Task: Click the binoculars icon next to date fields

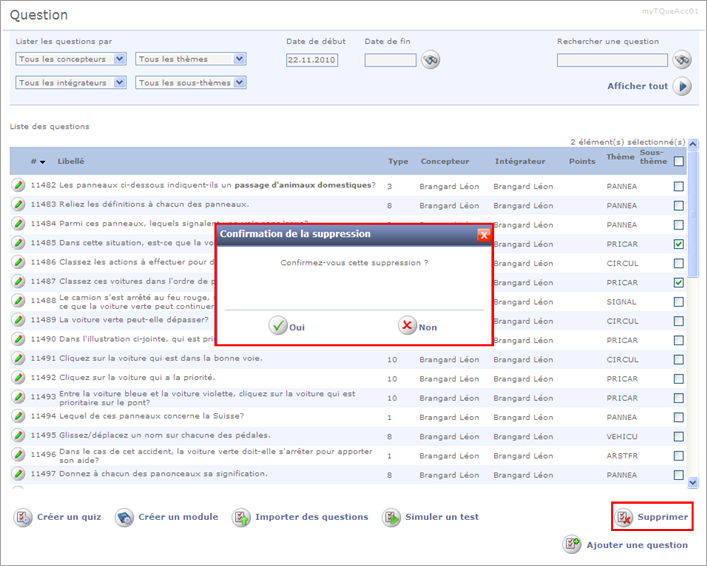Action: coord(430,60)
